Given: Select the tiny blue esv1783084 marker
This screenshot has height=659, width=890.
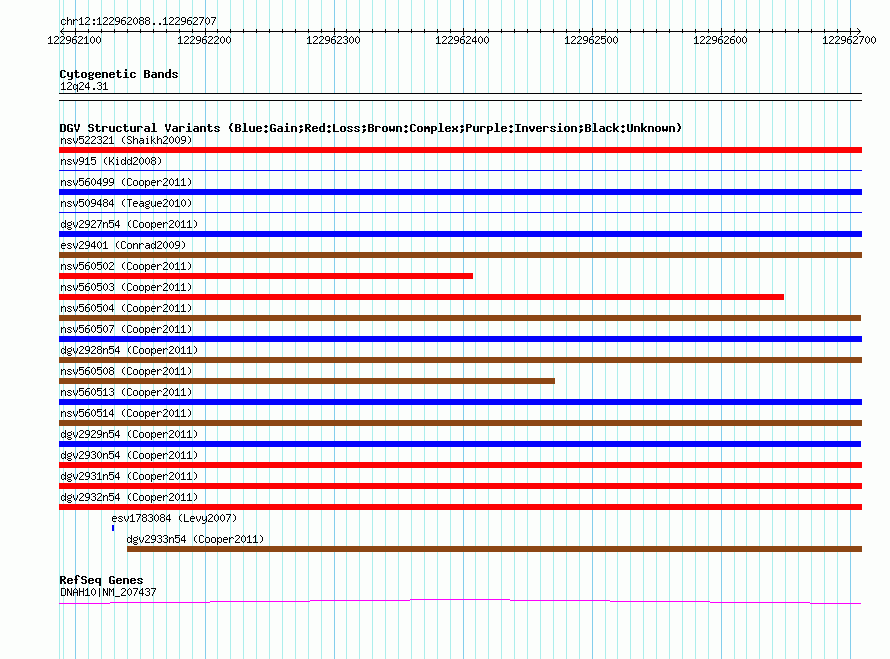Looking at the screenshot, I should (x=113, y=528).
